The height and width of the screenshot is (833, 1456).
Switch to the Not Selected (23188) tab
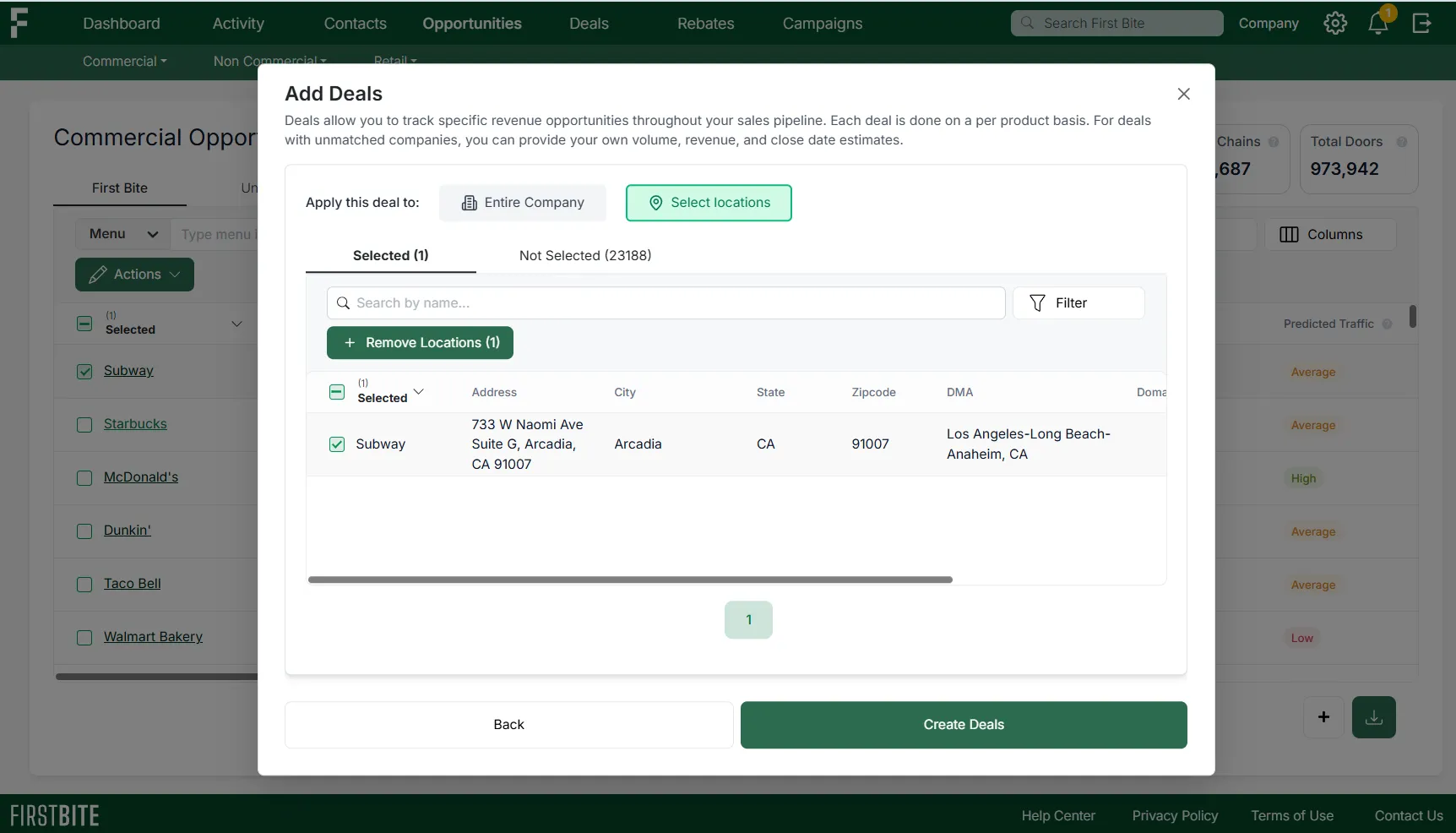tap(585, 255)
